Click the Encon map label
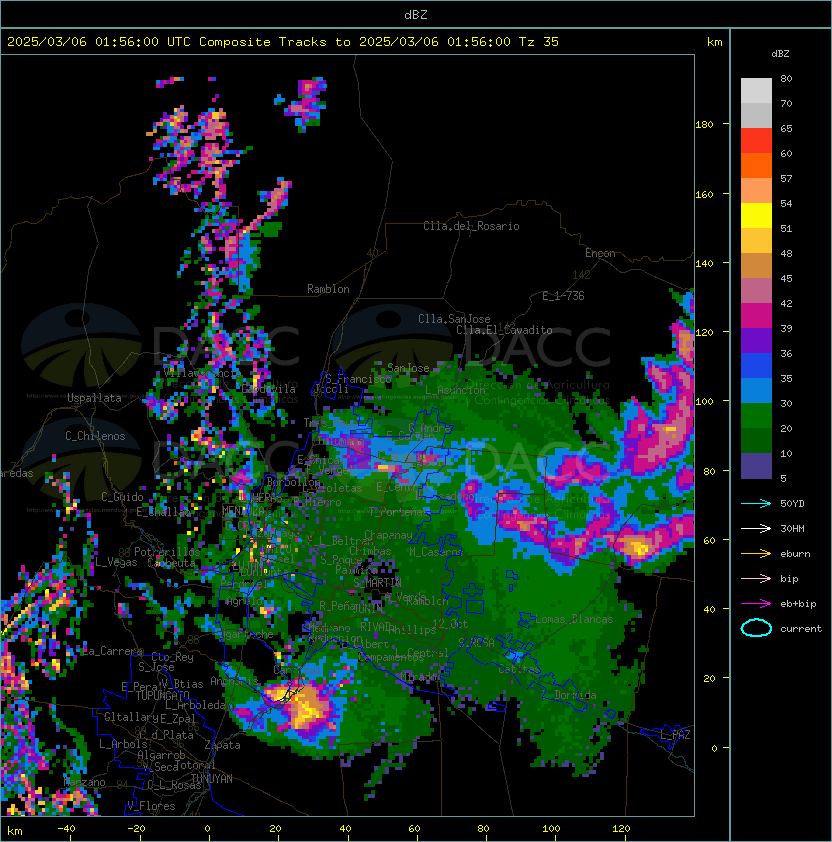The width and height of the screenshot is (832, 842). click(600, 253)
